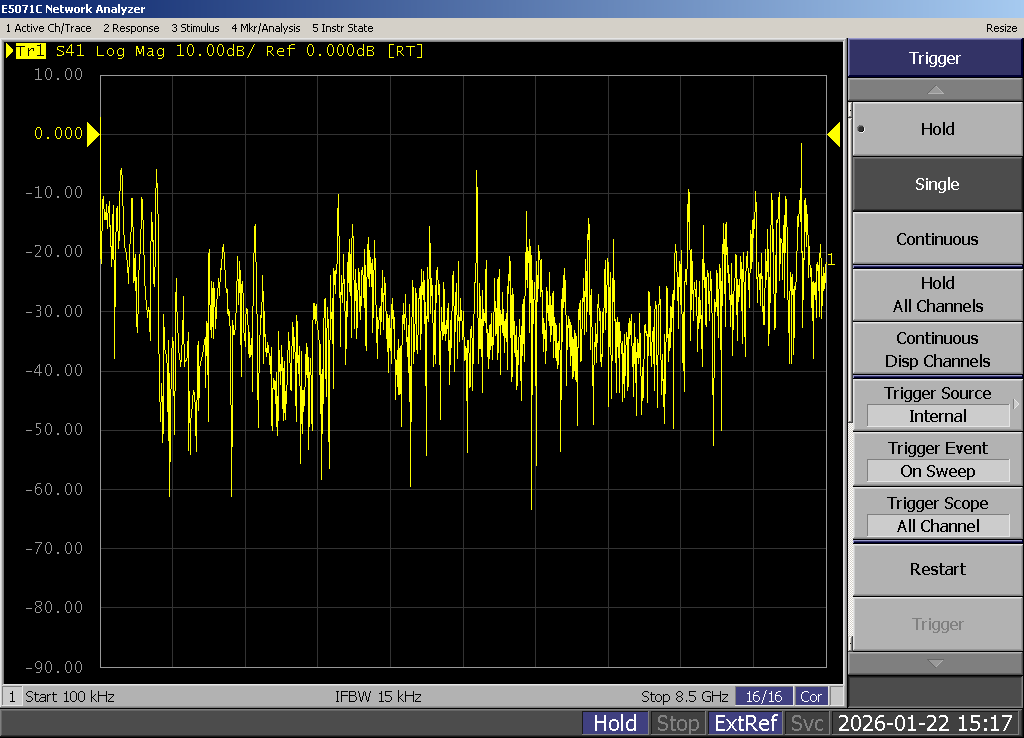Open the Stimulus menu
1024x738 pixels.
pos(195,28)
